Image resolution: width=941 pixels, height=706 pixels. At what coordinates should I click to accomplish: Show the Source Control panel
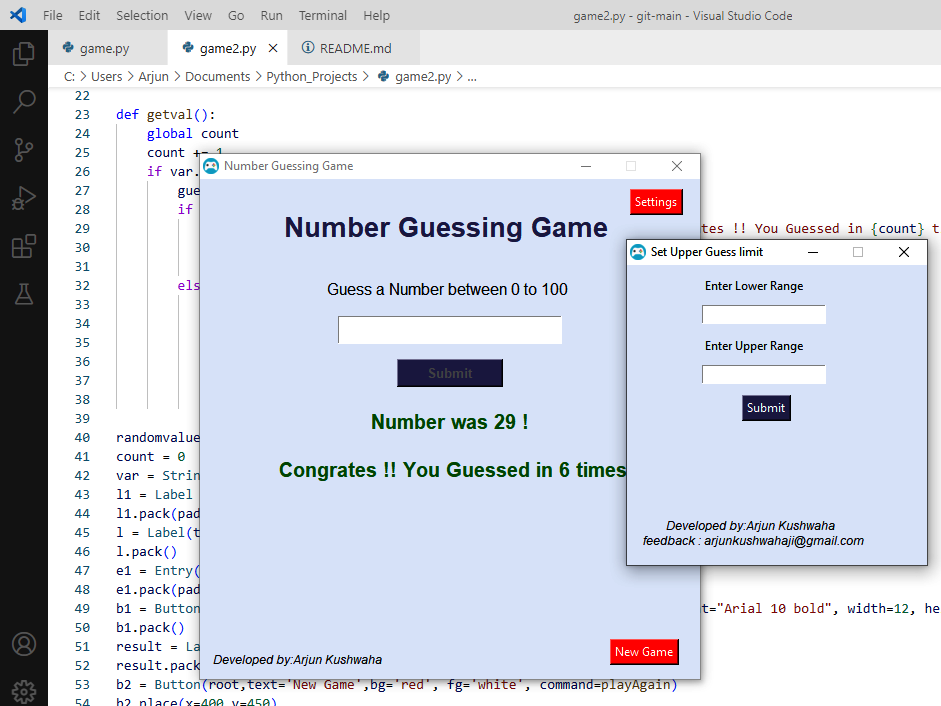tap(24, 150)
